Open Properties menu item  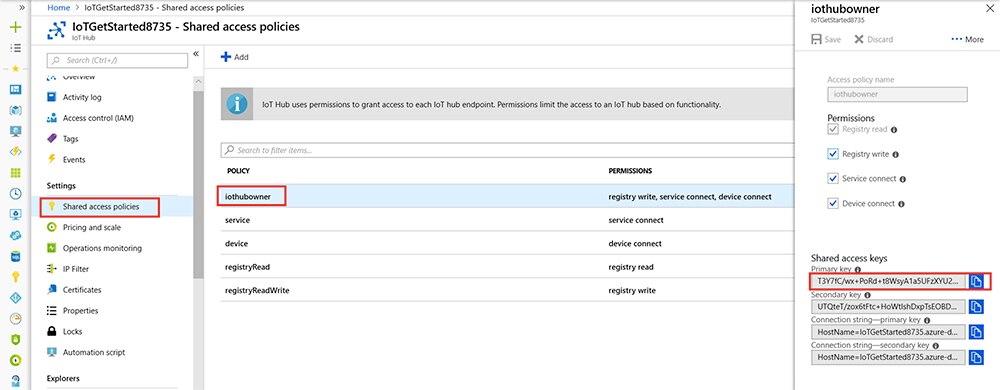[72, 311]
